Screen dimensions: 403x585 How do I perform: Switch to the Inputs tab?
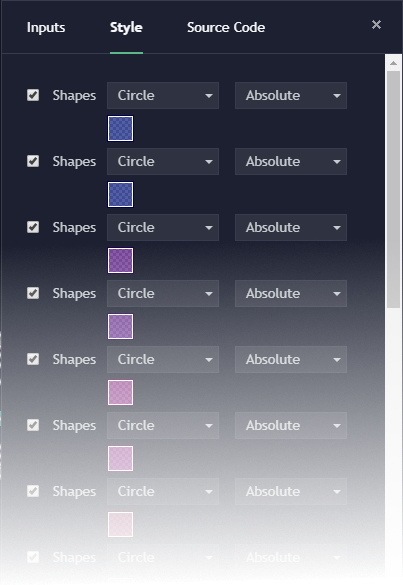tap(46, 28)
